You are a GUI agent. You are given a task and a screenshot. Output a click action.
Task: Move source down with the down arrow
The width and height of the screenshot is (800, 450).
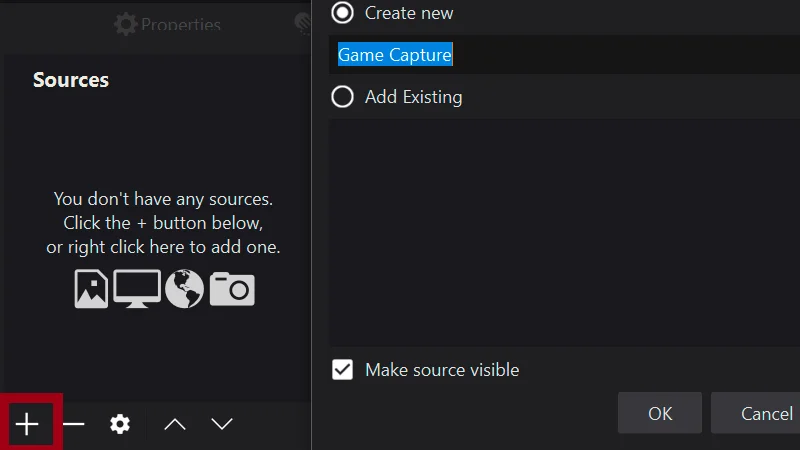click(222, 425)
